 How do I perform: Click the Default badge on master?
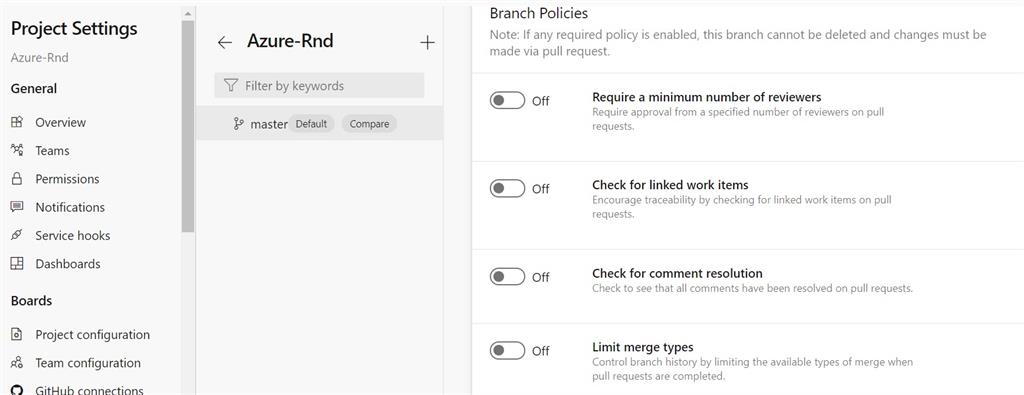[x=312, y=123]
